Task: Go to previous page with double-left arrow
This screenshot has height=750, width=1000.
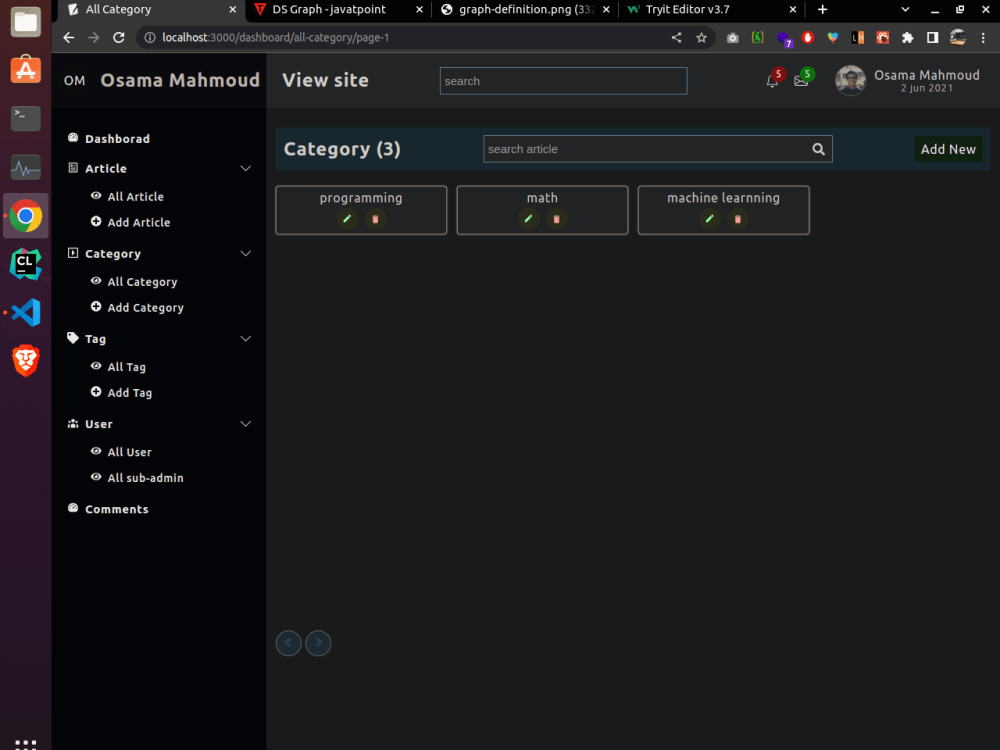Action: [288, 643]
